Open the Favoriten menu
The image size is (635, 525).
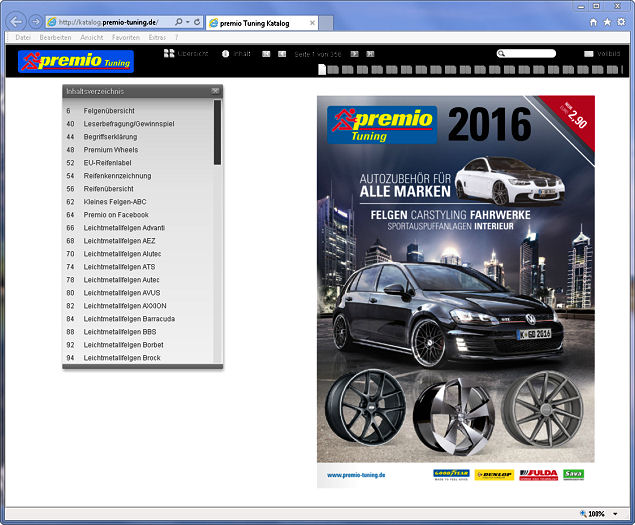click(126, 37)
